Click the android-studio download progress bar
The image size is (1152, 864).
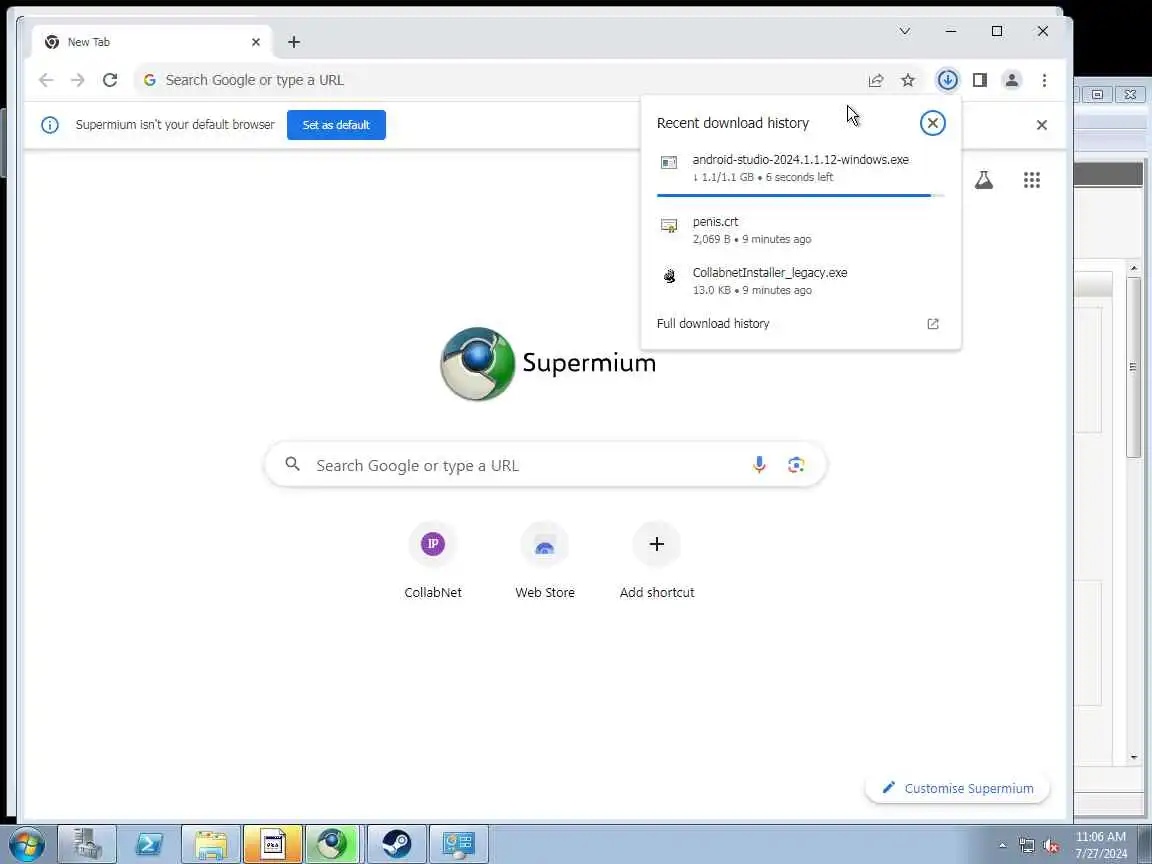pyautogui.click(x=800, y=195)
